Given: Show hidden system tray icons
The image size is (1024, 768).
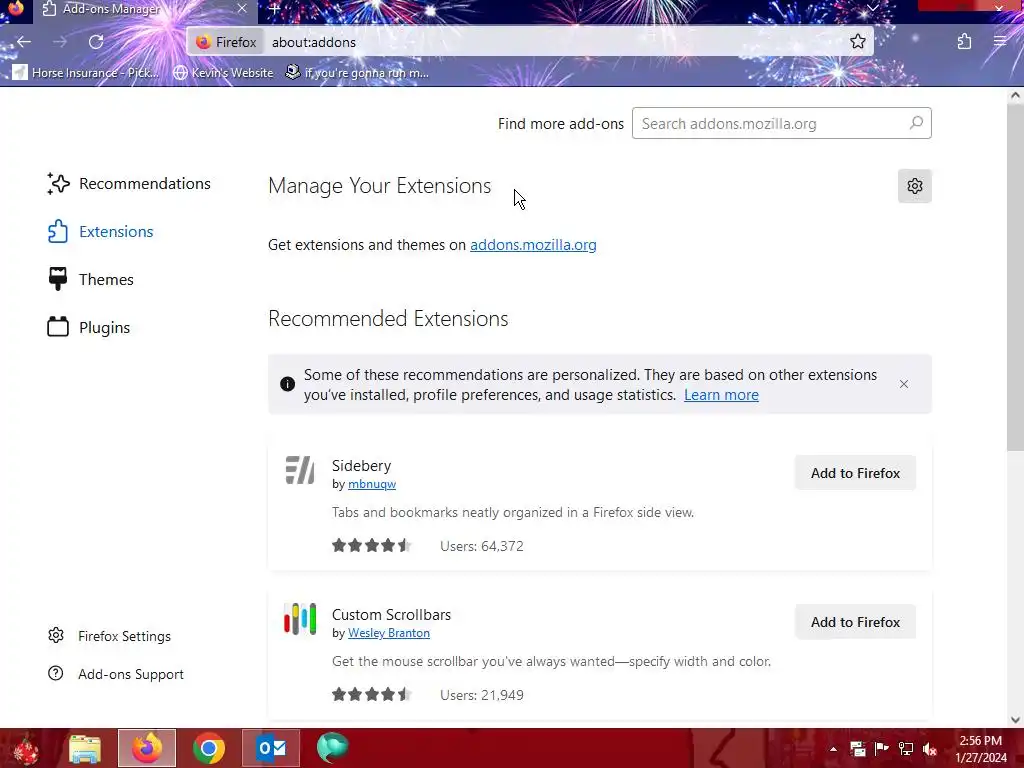Looking at the screenshot, I should pyautogui.click(x=833, y=749).
